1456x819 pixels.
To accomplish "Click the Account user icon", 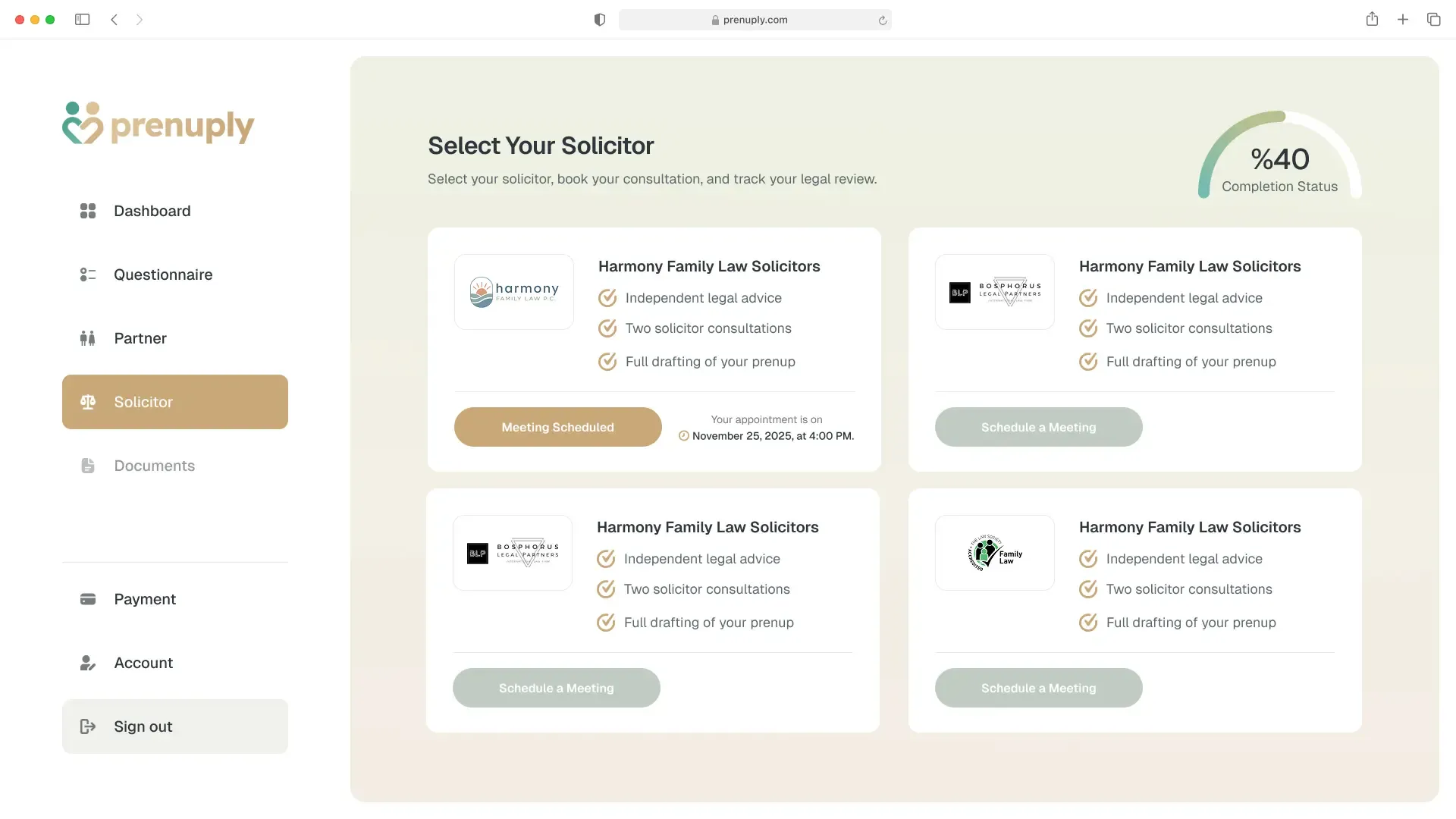I will [x=88, y=663].
